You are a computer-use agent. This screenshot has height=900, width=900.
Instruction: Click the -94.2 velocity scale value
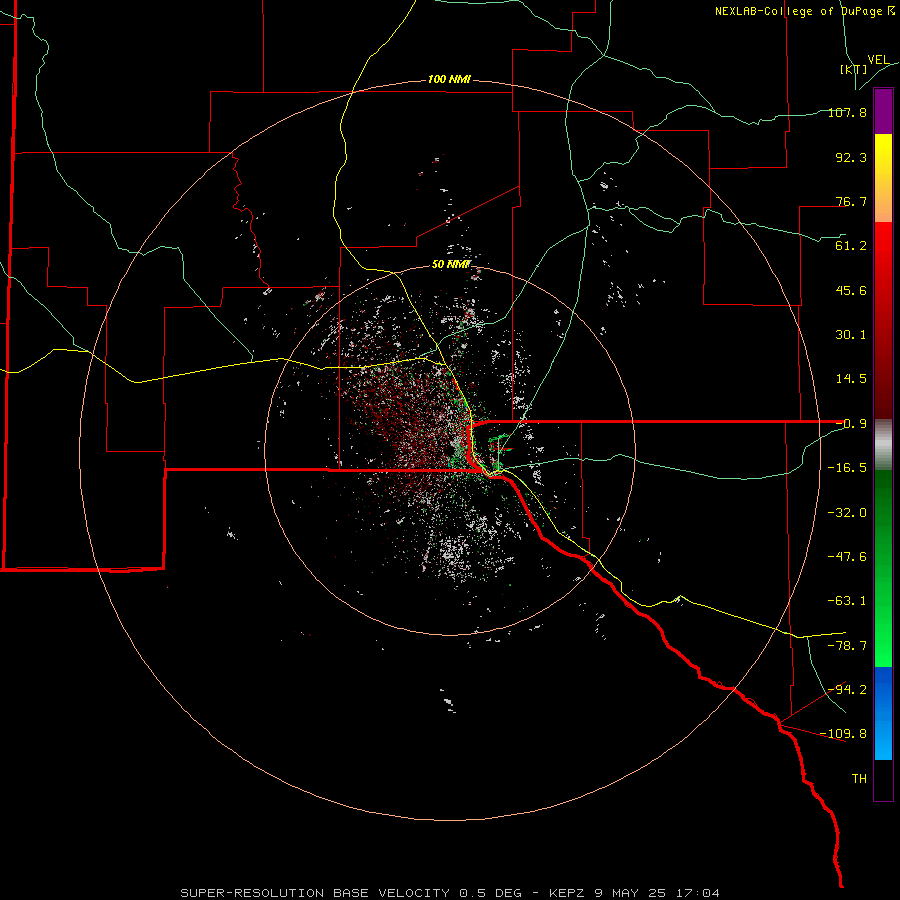(x=847, y=689)
